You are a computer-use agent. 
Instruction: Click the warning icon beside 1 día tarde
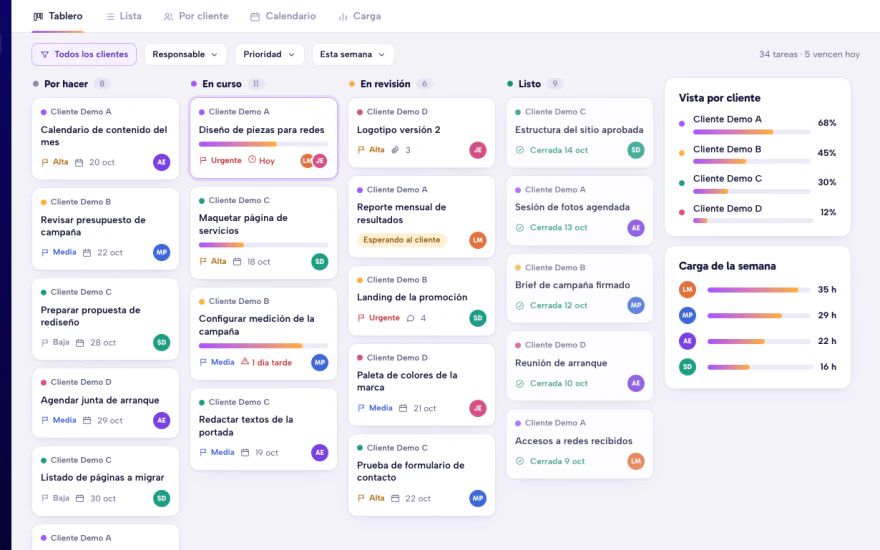pos(245,361)
